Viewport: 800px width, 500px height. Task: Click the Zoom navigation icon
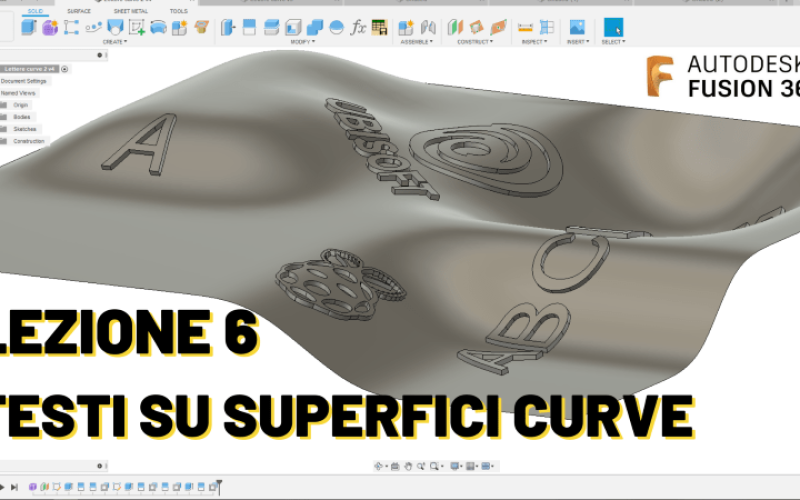point(421,466)
